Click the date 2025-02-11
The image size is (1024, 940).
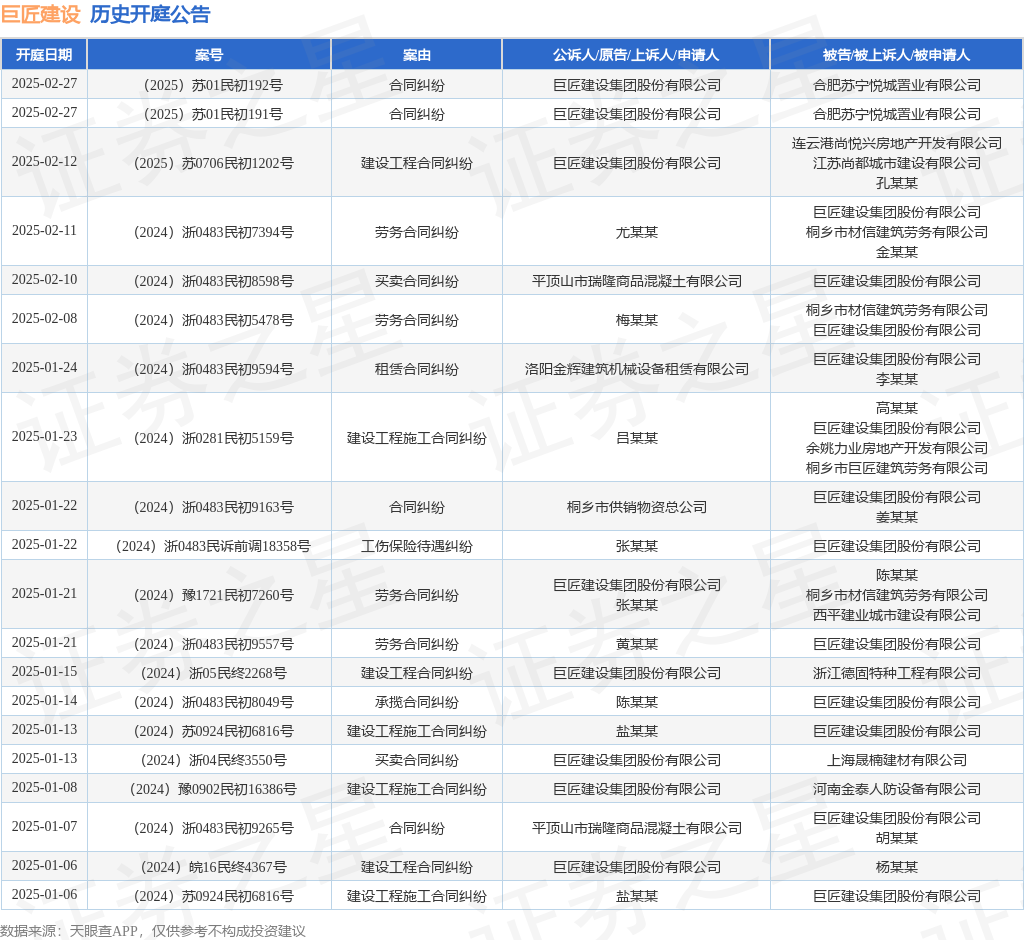pyautogui.click(x=44, y=231)
